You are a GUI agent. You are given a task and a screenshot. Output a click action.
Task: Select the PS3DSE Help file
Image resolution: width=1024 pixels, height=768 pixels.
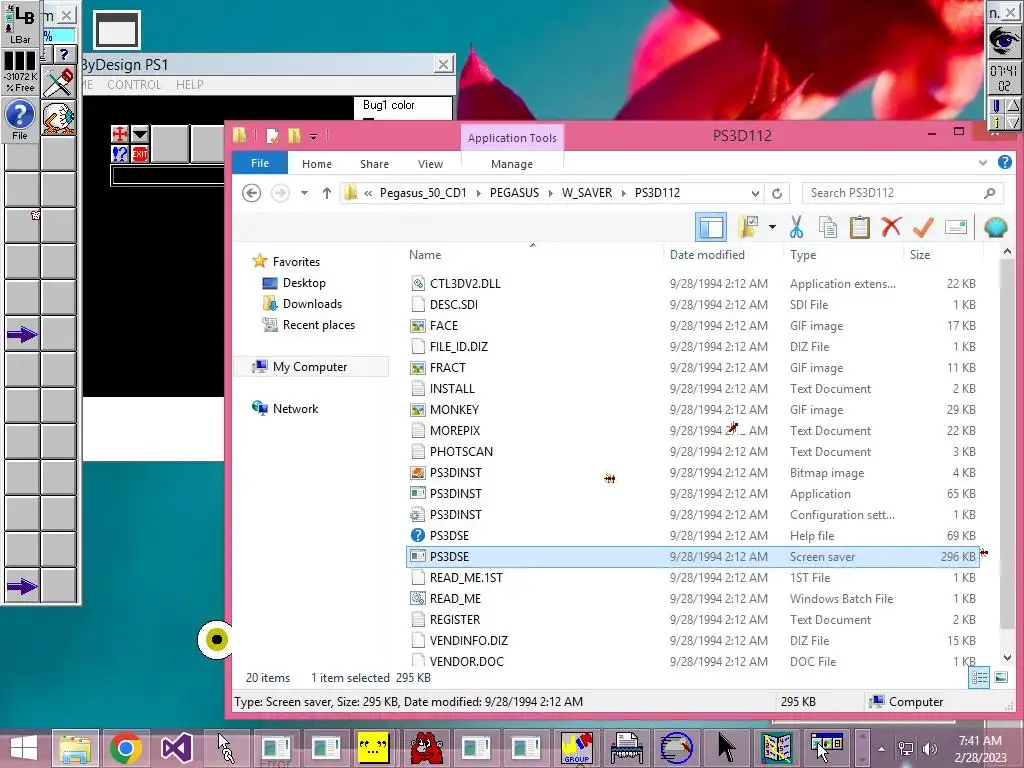[x=449, y=536]
